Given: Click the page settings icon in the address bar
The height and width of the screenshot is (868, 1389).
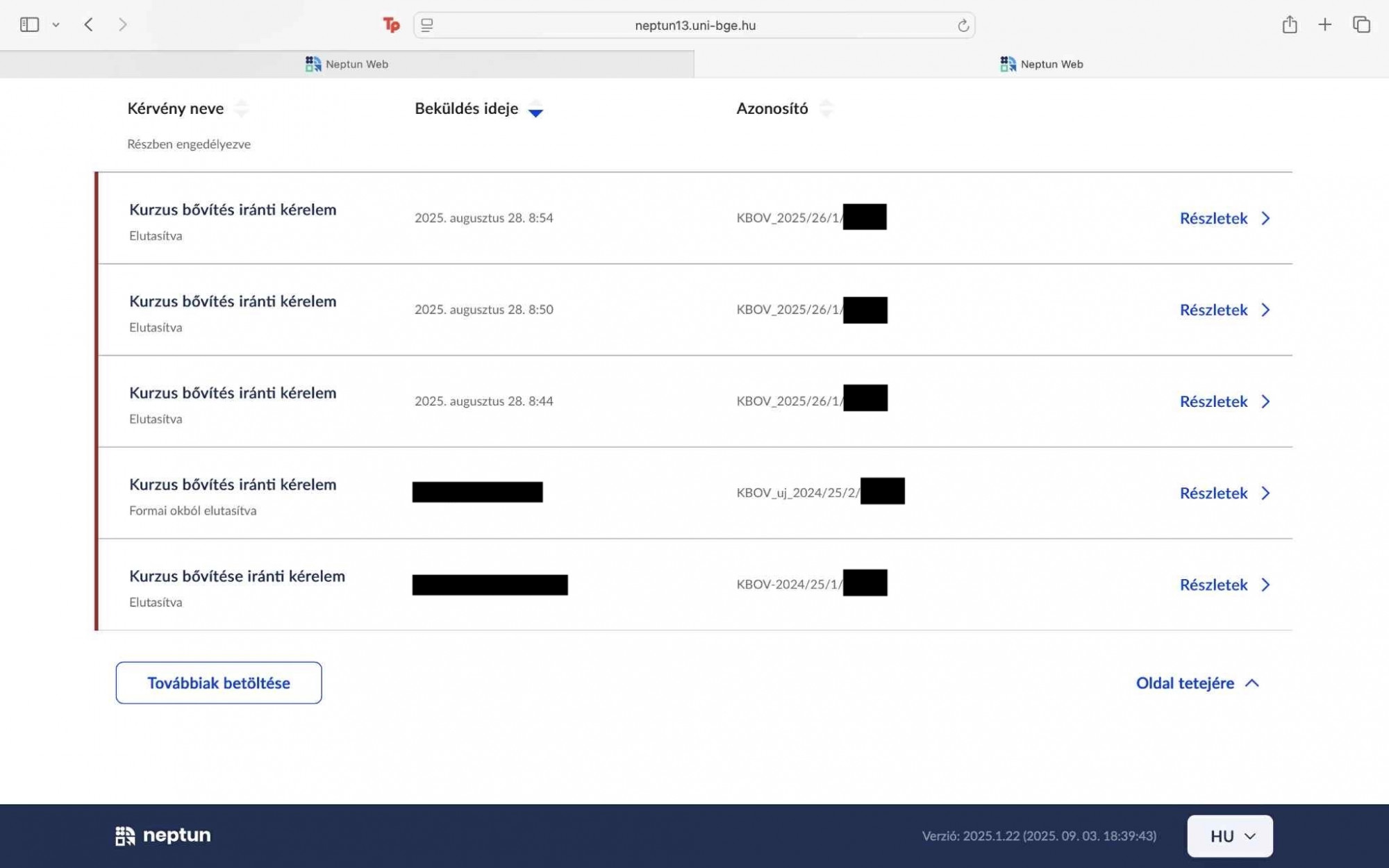Looking at the screenshot, I should coord(427,26).
